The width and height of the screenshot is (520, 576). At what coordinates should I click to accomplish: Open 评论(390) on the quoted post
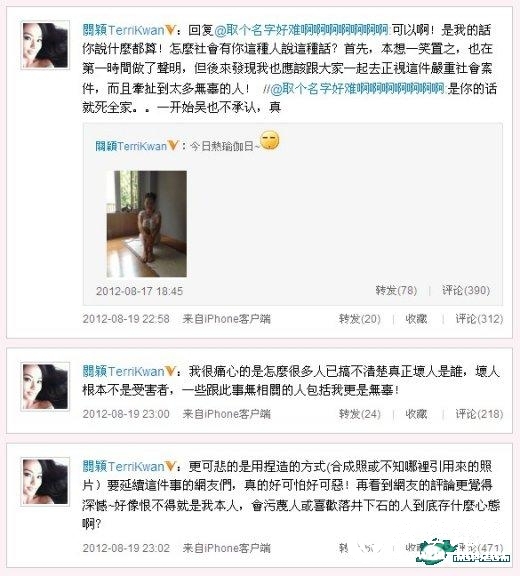[466, 290]
